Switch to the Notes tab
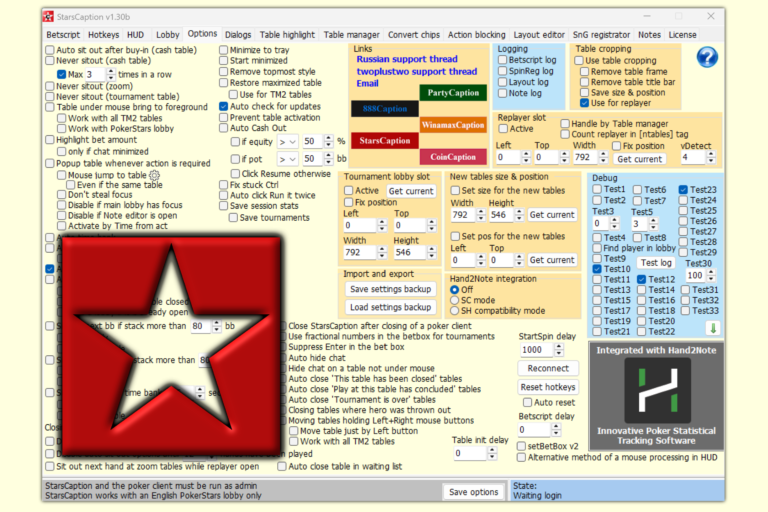 (649, 35)
